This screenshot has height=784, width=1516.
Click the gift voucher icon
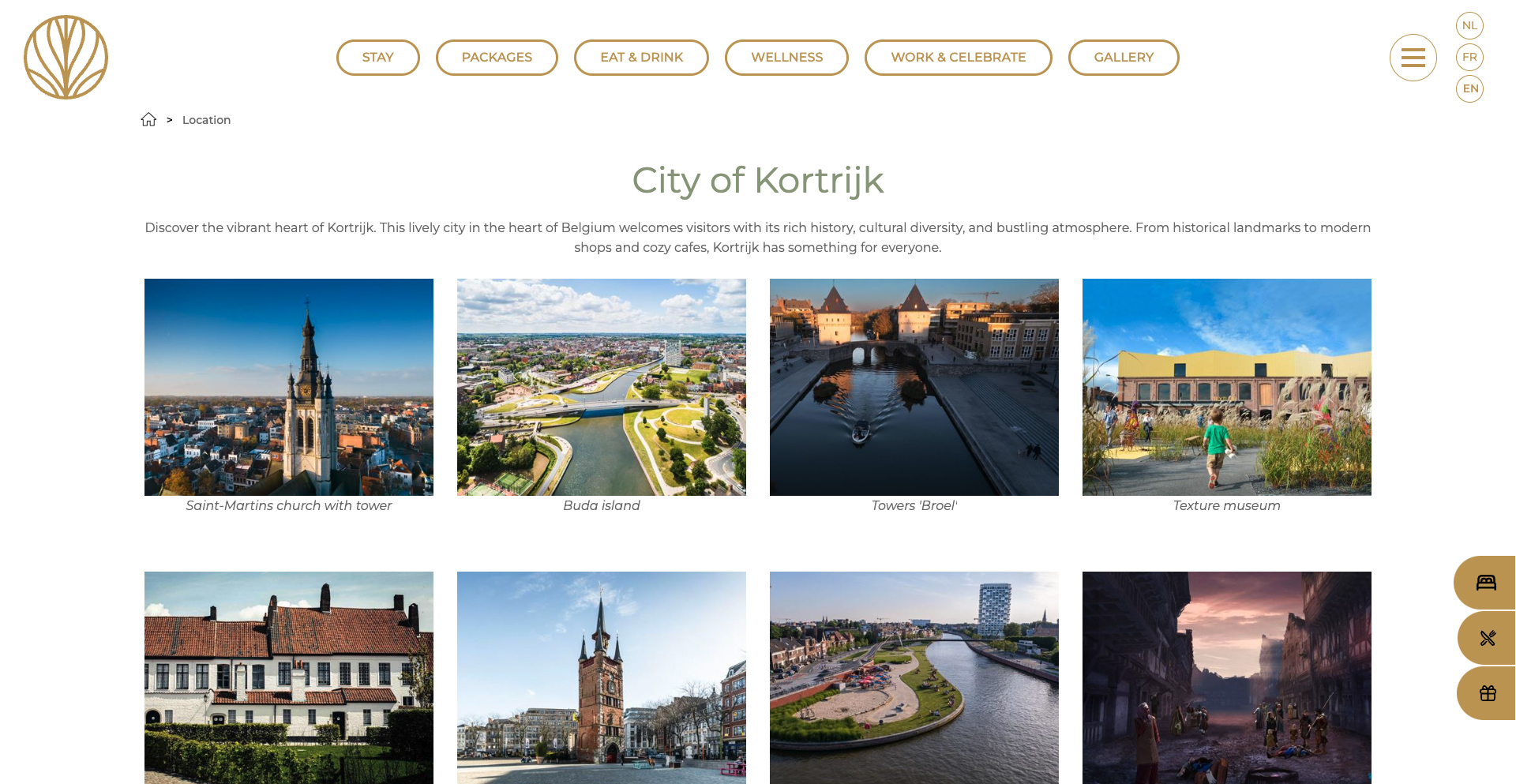1488,693
